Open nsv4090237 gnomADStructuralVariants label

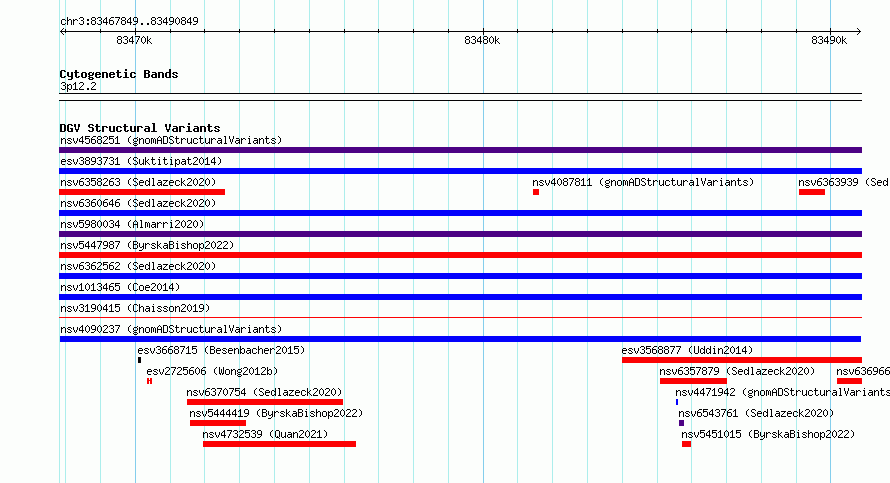pos(171,329)
